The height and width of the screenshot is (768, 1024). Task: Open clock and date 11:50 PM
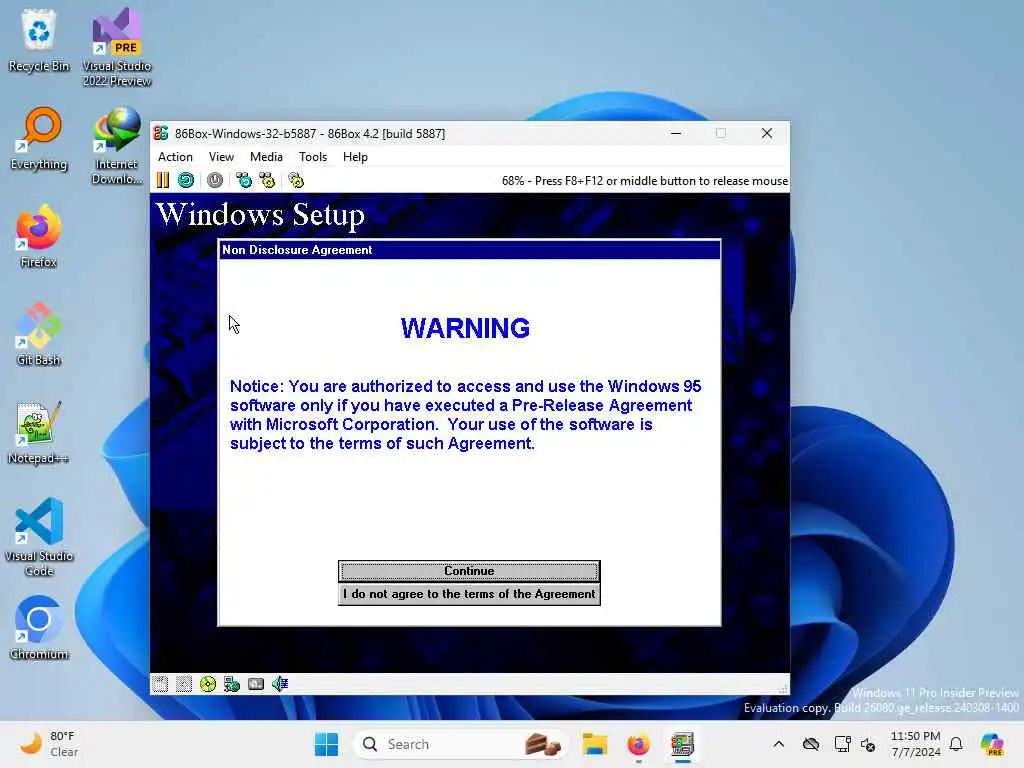pos(916,744)
